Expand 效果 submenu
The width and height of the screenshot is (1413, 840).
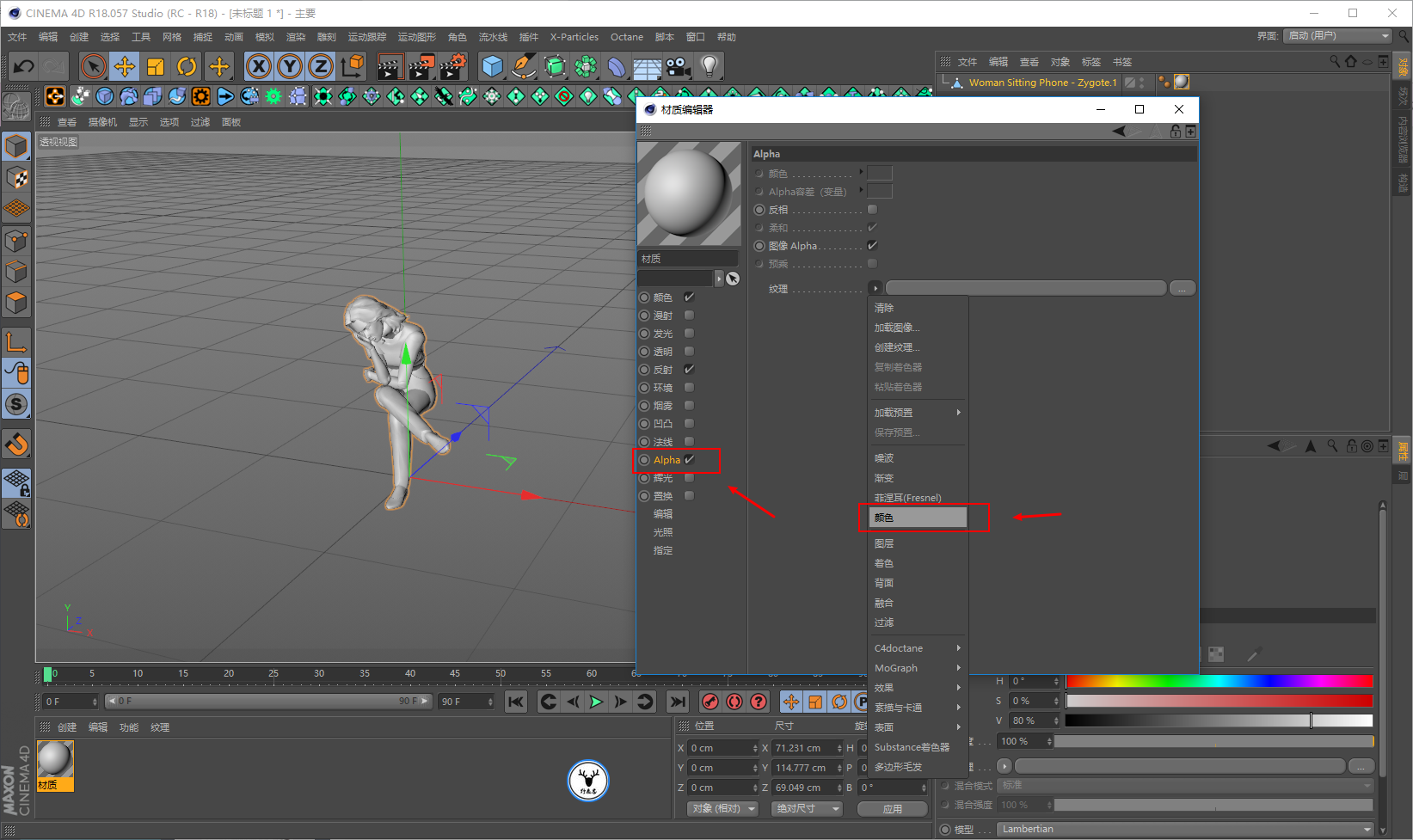[x=918, y=688]
